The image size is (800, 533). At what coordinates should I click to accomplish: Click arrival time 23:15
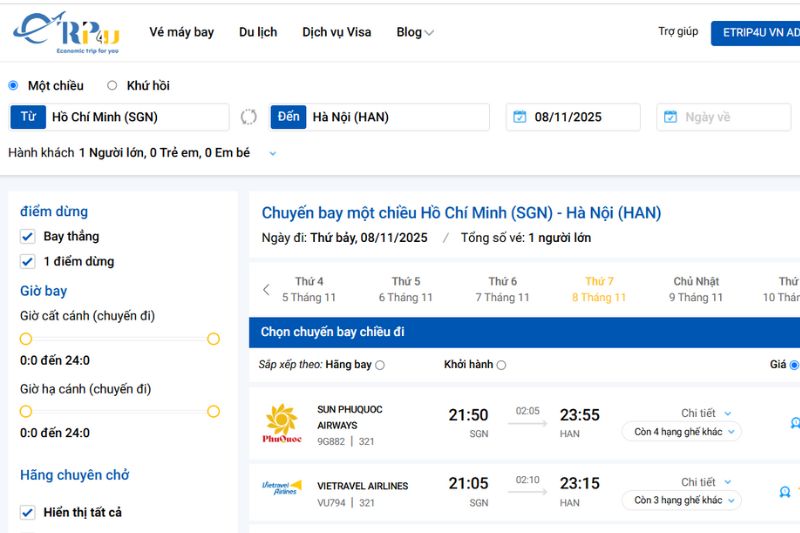[580, 484]
